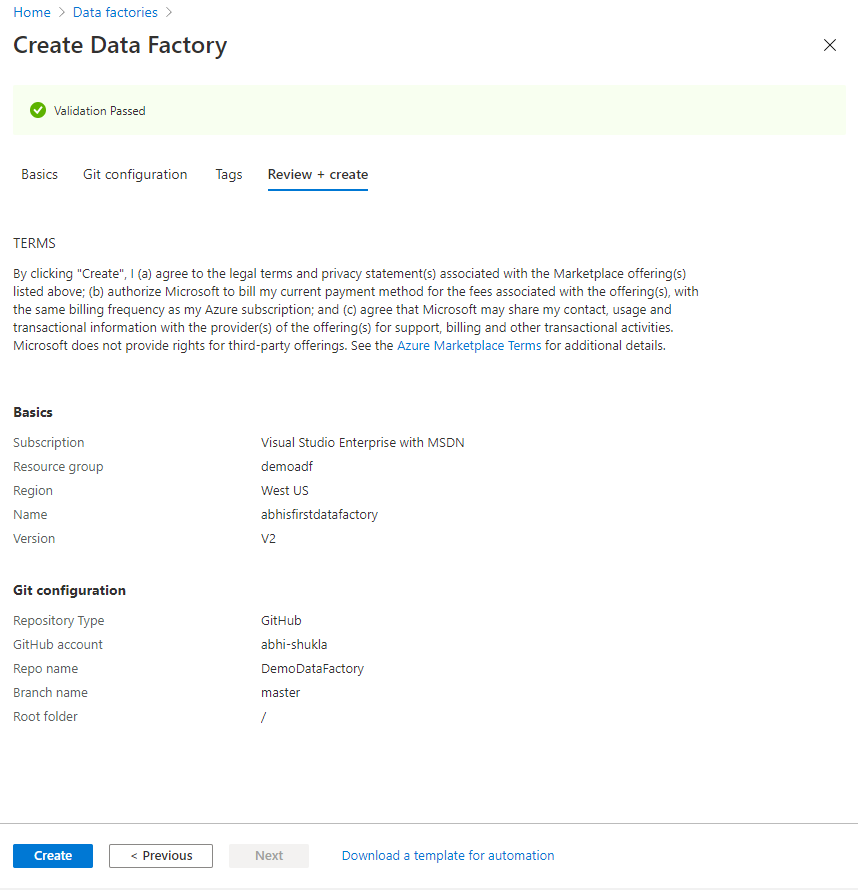Click the greyed-out Next button
Viewport: 858px width, 890px height.
coord(269,856)
